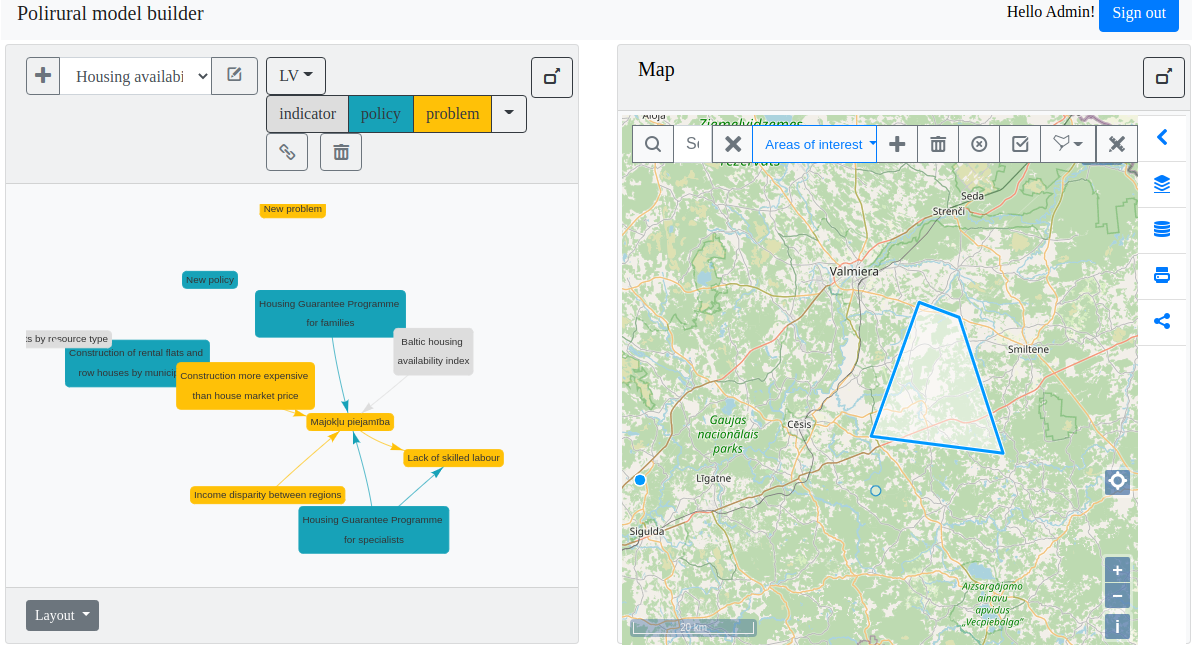Click the map toolbar trash icon

click(938, 144)
